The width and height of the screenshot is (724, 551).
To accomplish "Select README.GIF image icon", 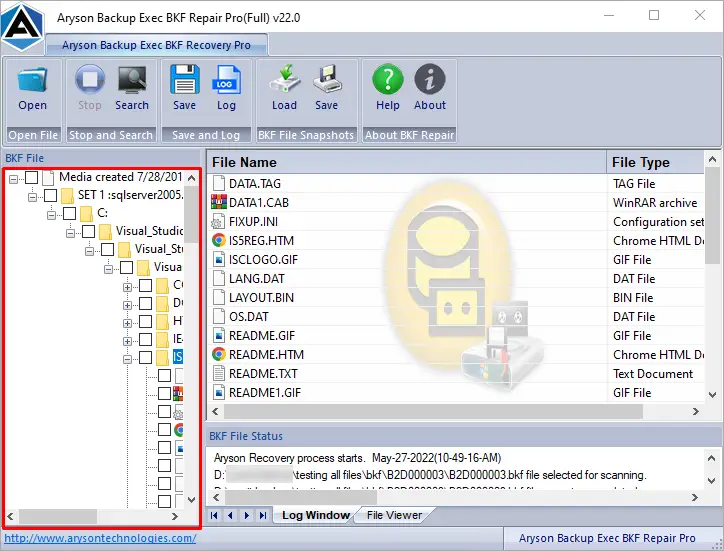I will [x=218, y=335].
